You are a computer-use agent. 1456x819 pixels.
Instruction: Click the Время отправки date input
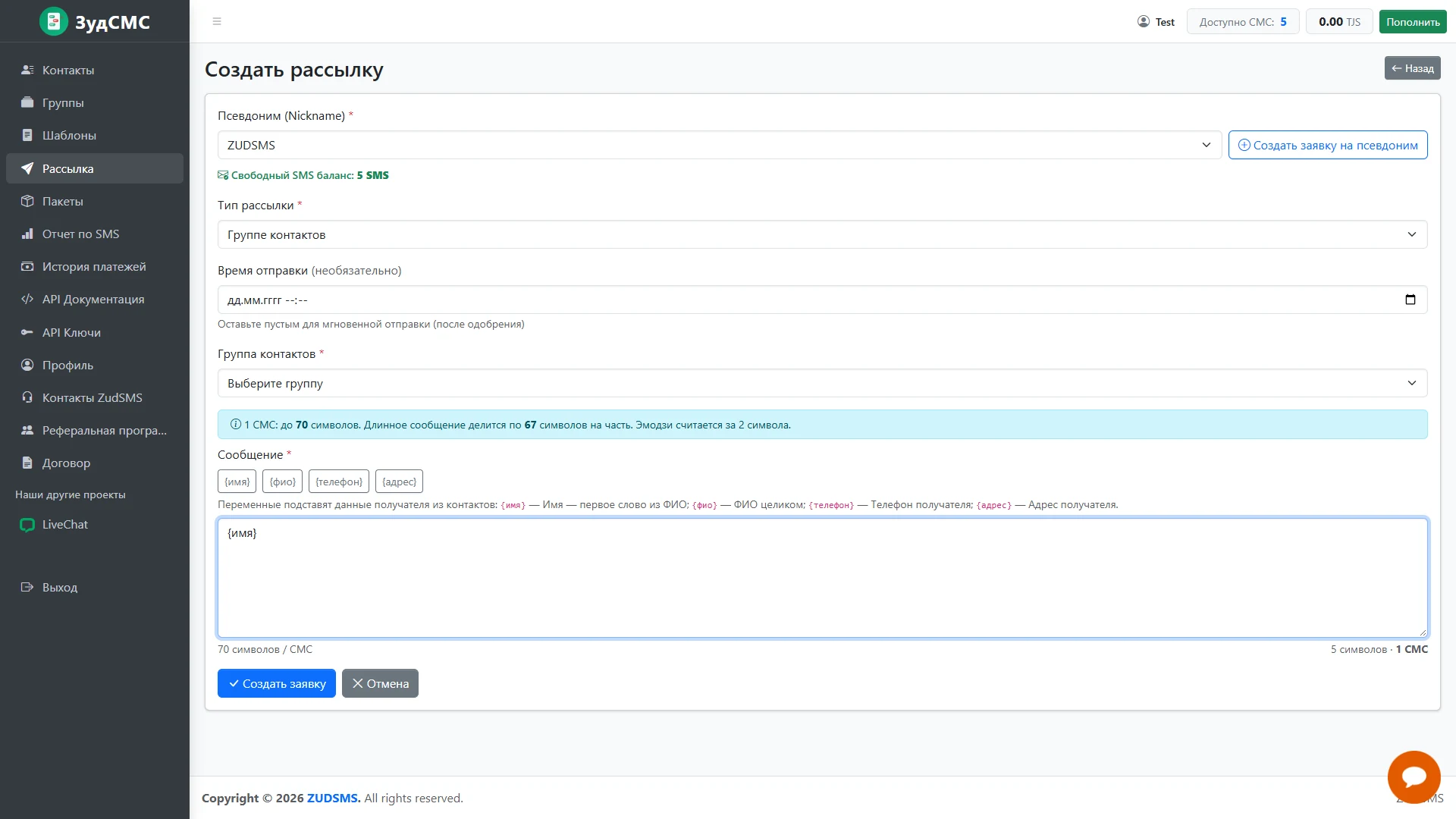pyautogui.click(x=822, y=300)
